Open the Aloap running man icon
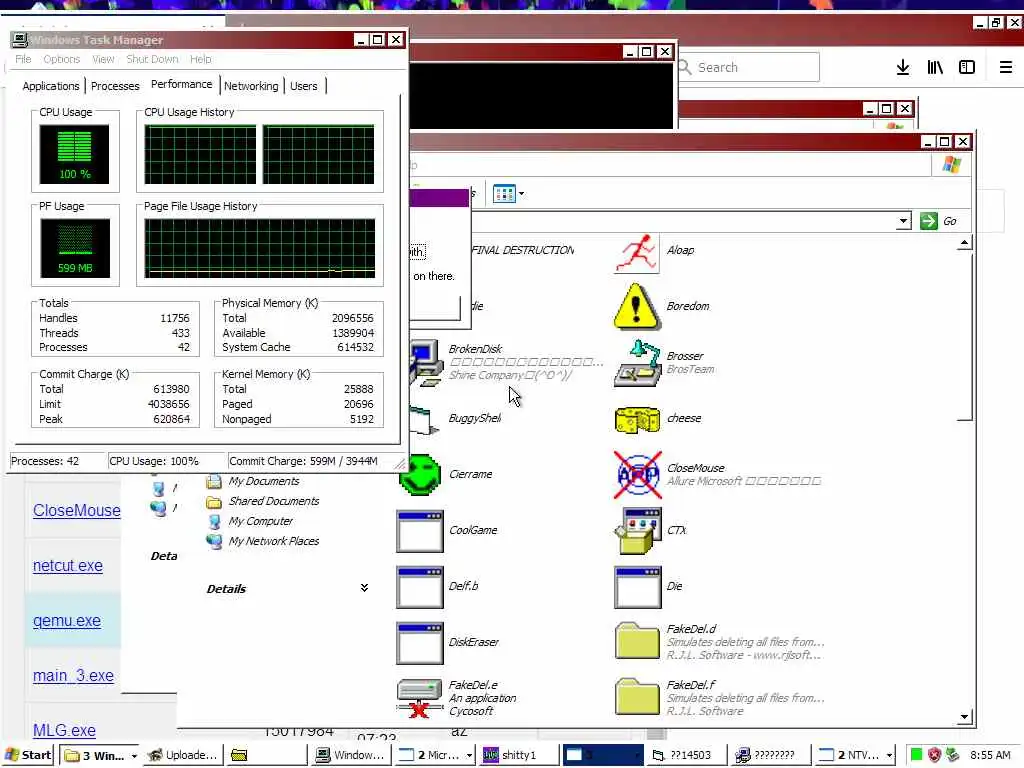This screenshot has height=768, width=1024. pyautogui.click(x=637, y=253)
